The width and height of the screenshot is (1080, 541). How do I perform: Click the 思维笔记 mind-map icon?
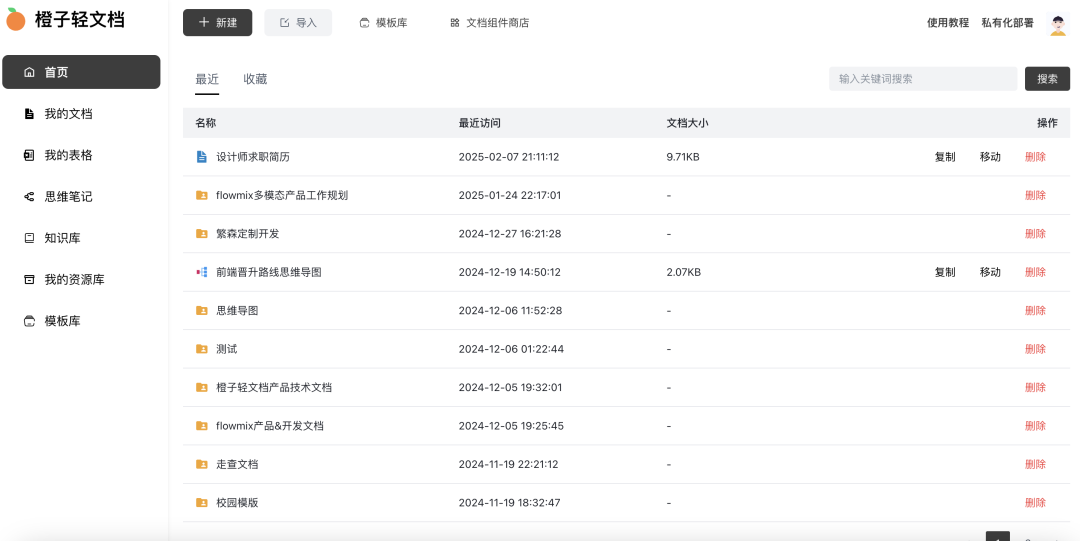tap(29, 196)
